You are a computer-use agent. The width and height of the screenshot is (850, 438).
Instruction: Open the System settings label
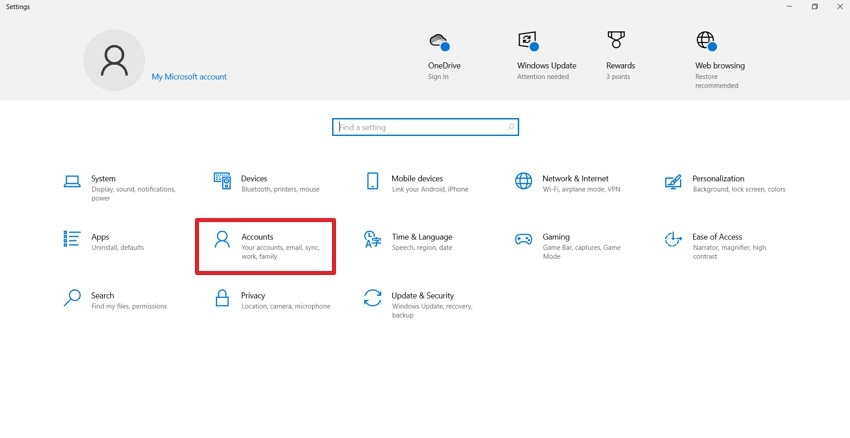103,178
